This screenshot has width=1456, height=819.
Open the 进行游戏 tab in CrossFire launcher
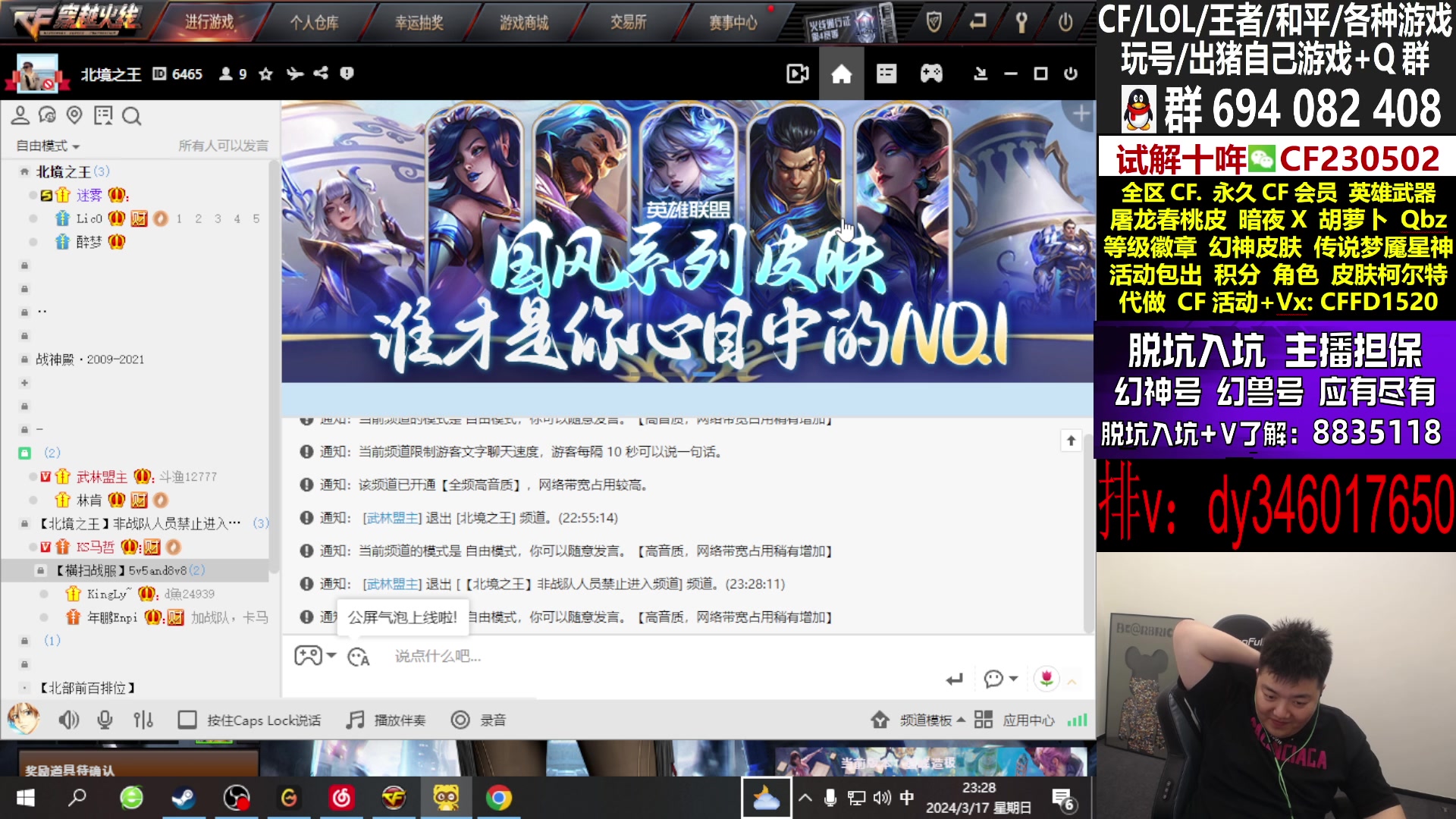point(209,22)
